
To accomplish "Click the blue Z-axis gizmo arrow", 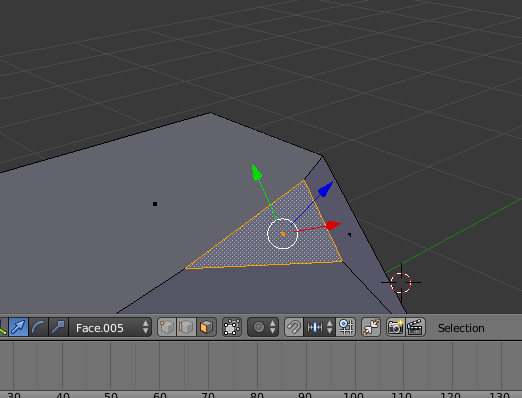I will click(x=326, y=189).
